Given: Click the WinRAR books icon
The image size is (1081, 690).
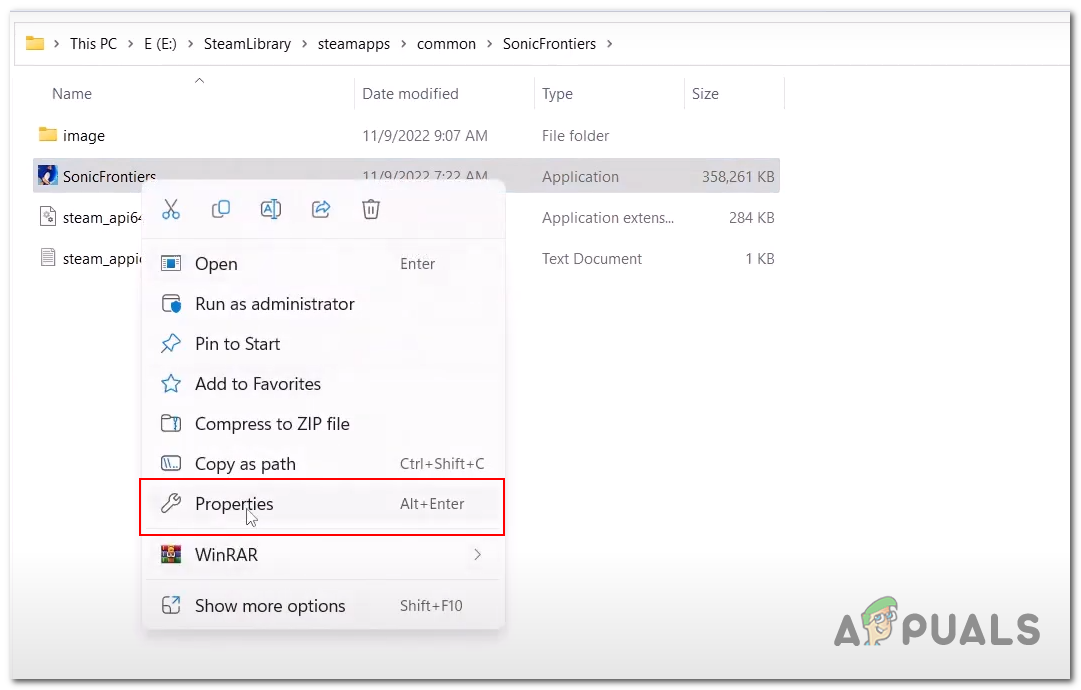Looking at the screenshot, I should (171, 554).
